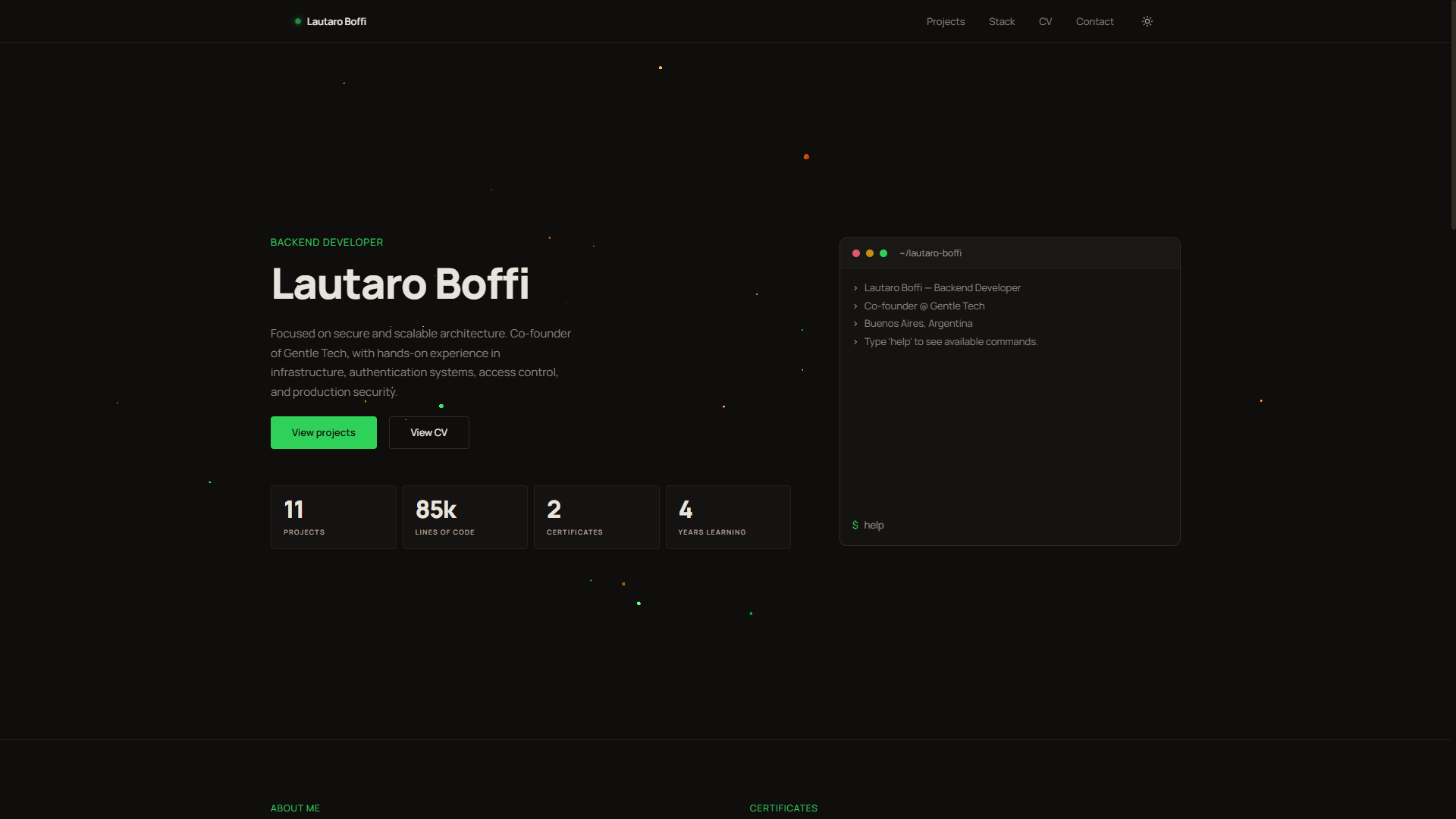
Task: Click the View CV button
Action: point(429,432)
